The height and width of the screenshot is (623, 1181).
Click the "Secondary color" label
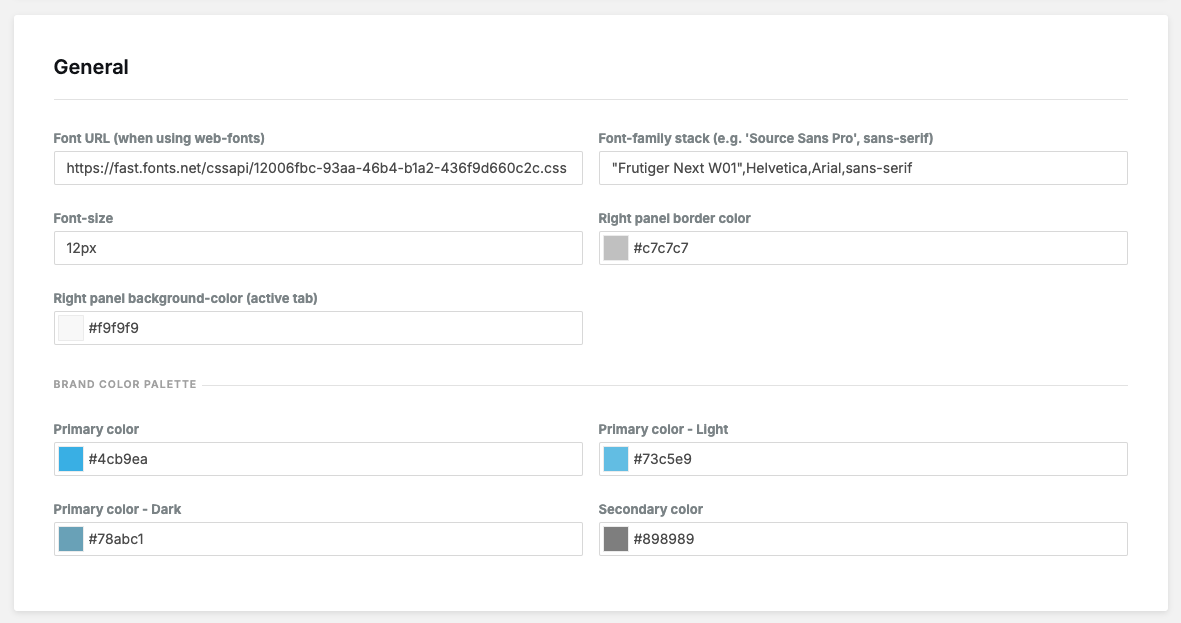(650, 509)
